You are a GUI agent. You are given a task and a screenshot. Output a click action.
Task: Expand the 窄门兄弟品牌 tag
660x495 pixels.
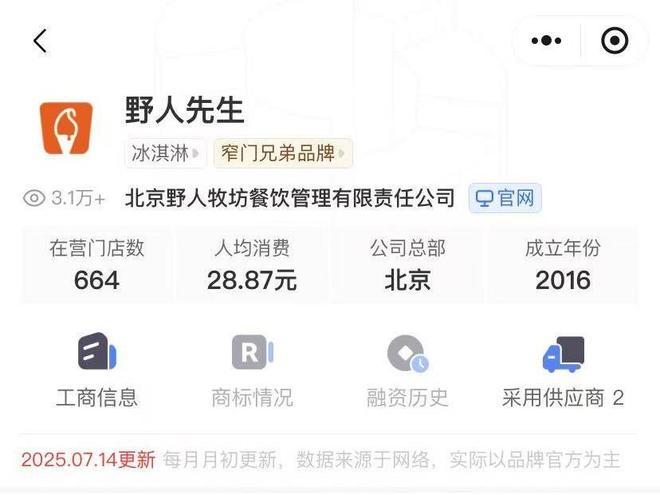(282, 153)
